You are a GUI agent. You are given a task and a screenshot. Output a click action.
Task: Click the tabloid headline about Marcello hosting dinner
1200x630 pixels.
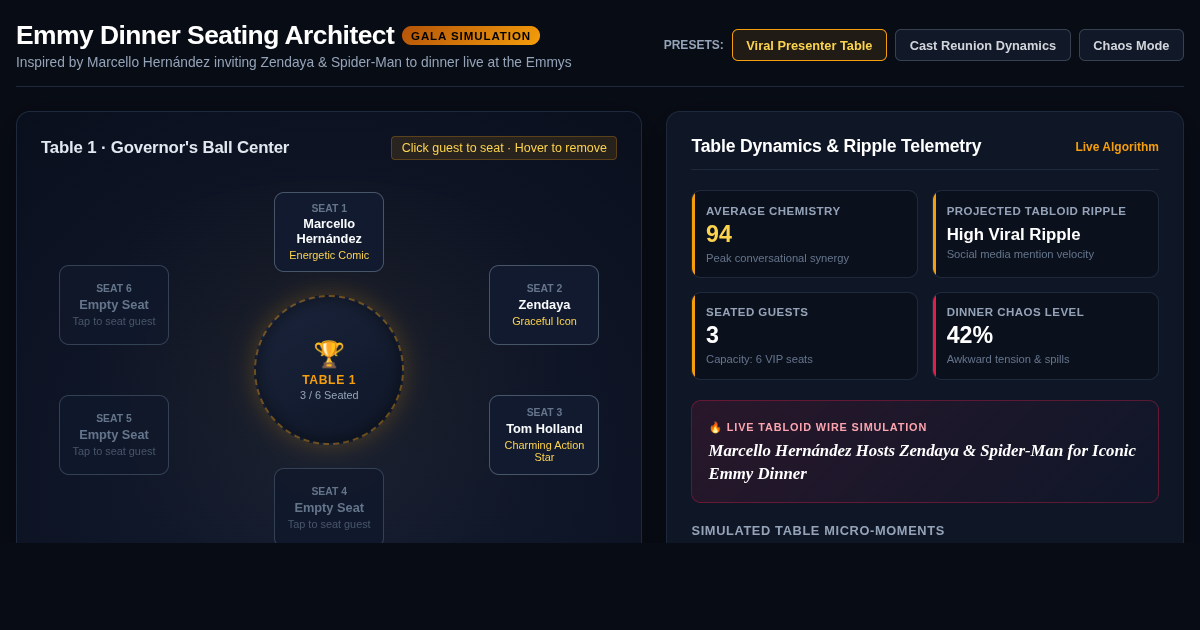tap(922, 462)
